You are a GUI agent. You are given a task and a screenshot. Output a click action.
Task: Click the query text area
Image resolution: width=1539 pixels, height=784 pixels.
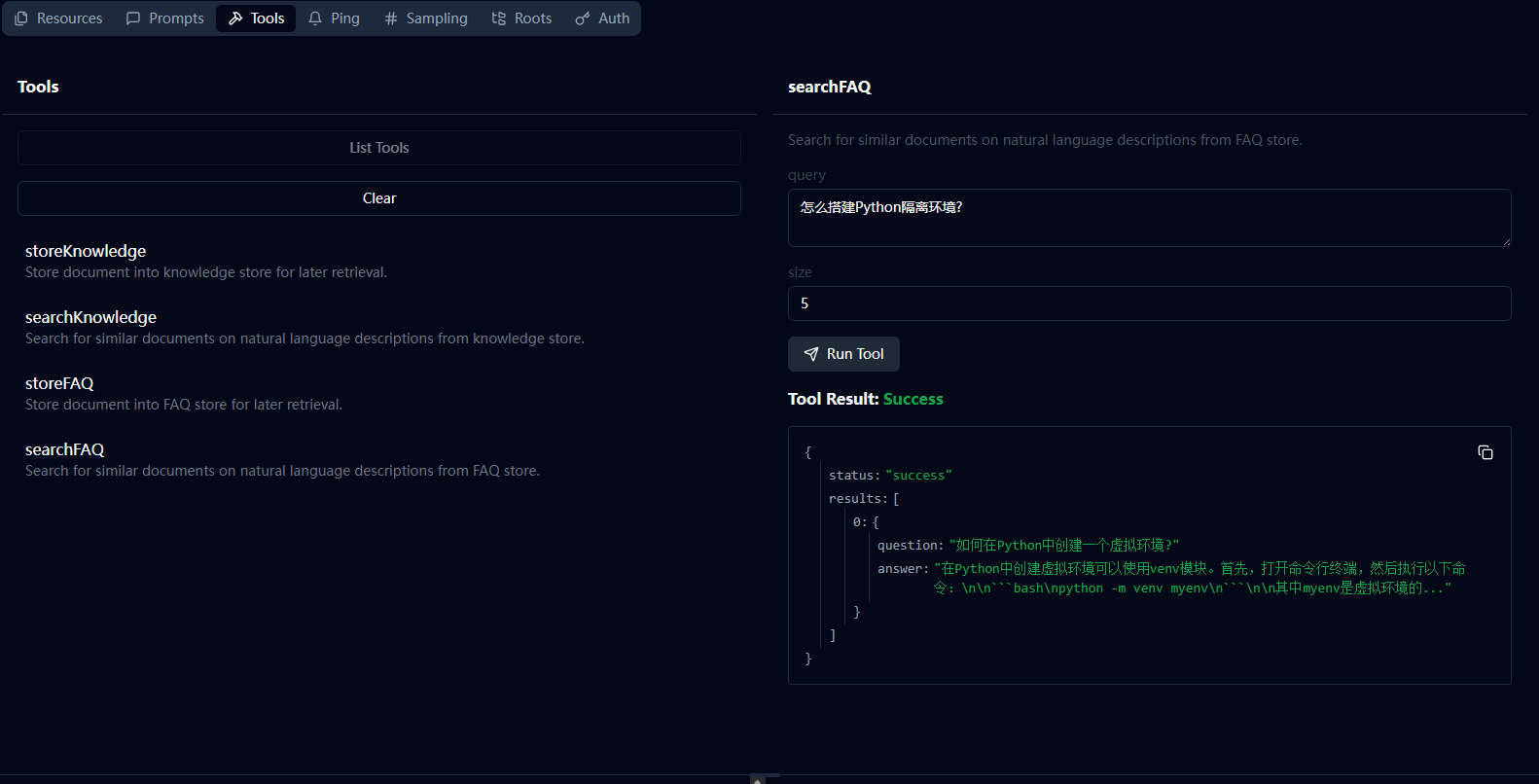[1149, 218]
